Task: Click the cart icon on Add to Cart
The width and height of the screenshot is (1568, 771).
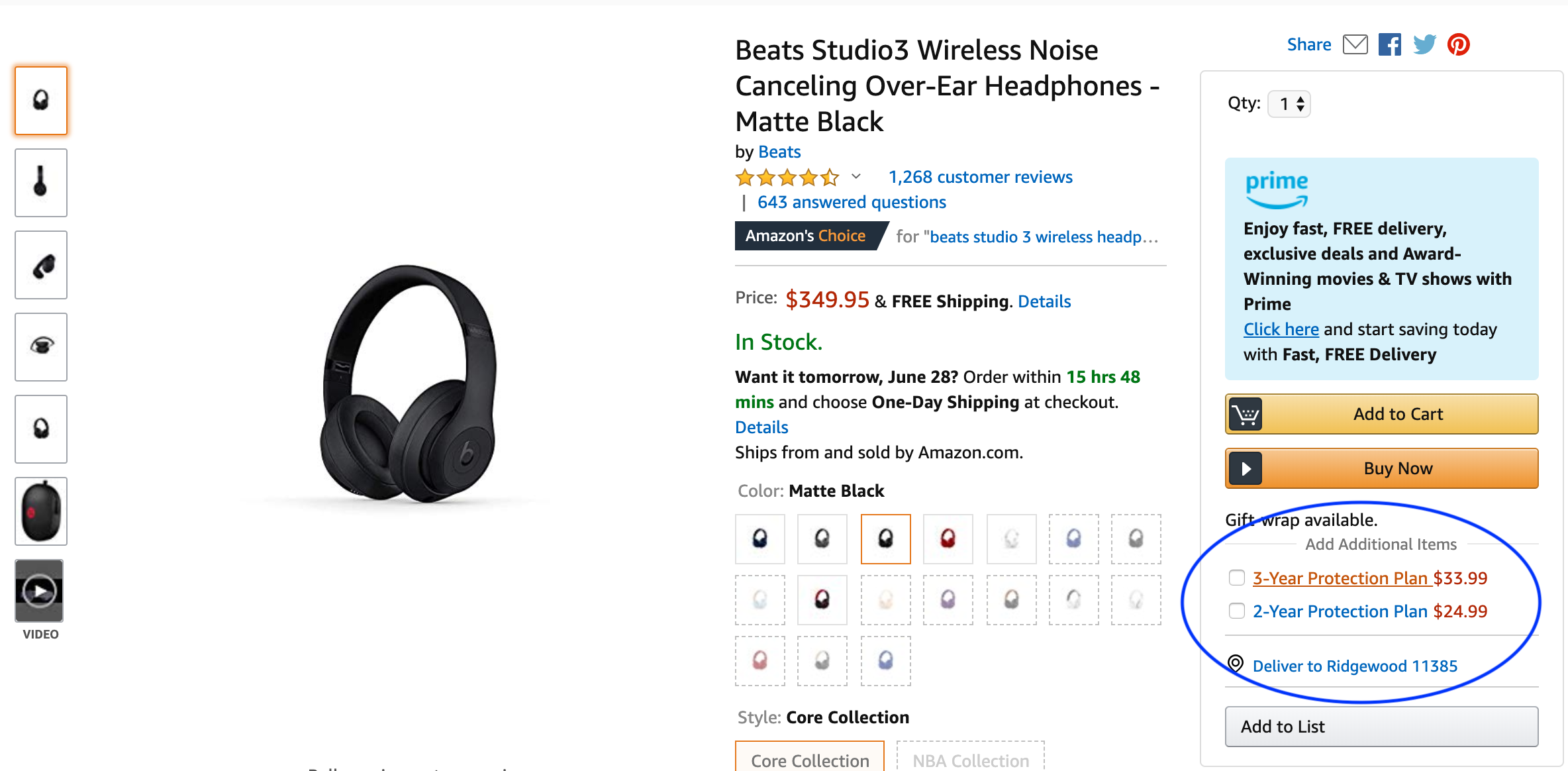Action: [1246, 415]
